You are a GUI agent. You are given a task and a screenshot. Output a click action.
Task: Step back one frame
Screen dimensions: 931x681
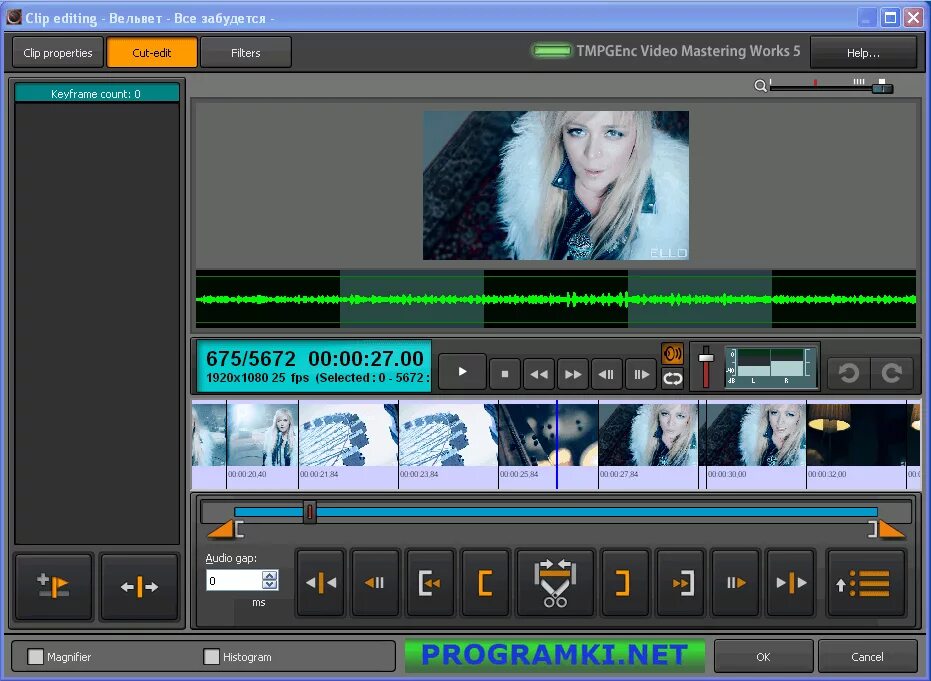(x=606, y=374)
